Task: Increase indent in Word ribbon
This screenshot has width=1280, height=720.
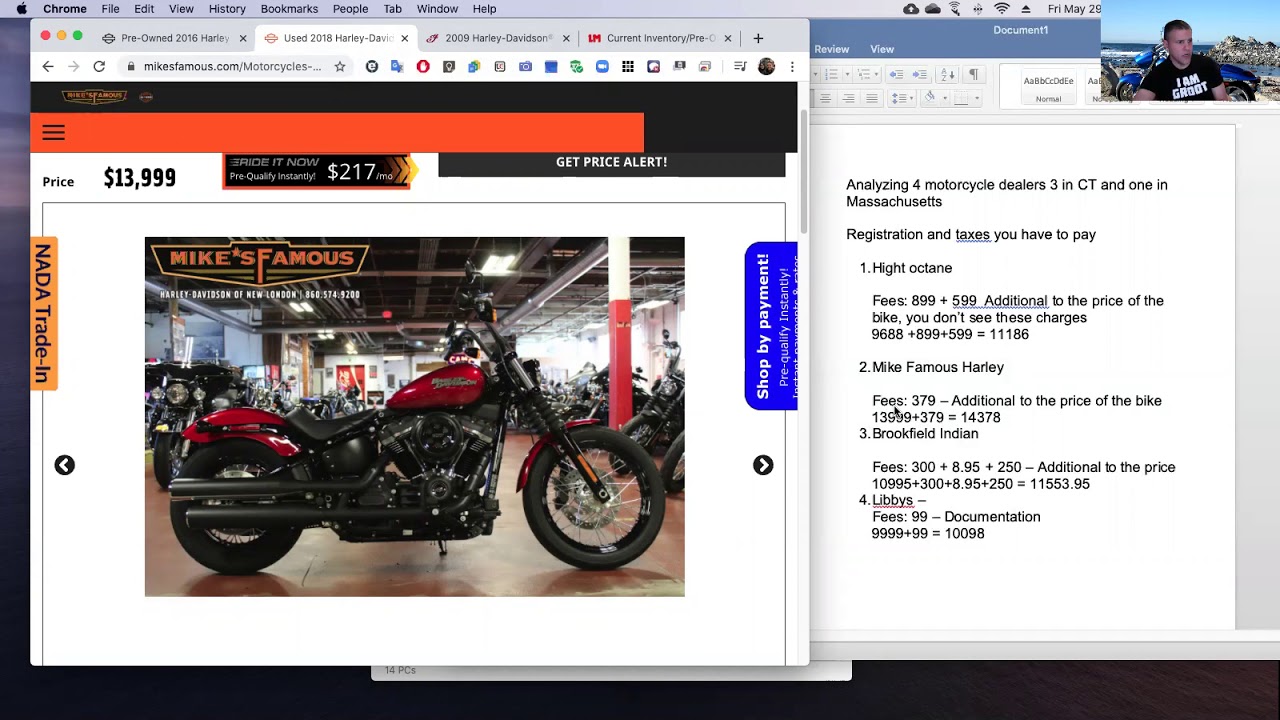Action: (x=920, y=74)
